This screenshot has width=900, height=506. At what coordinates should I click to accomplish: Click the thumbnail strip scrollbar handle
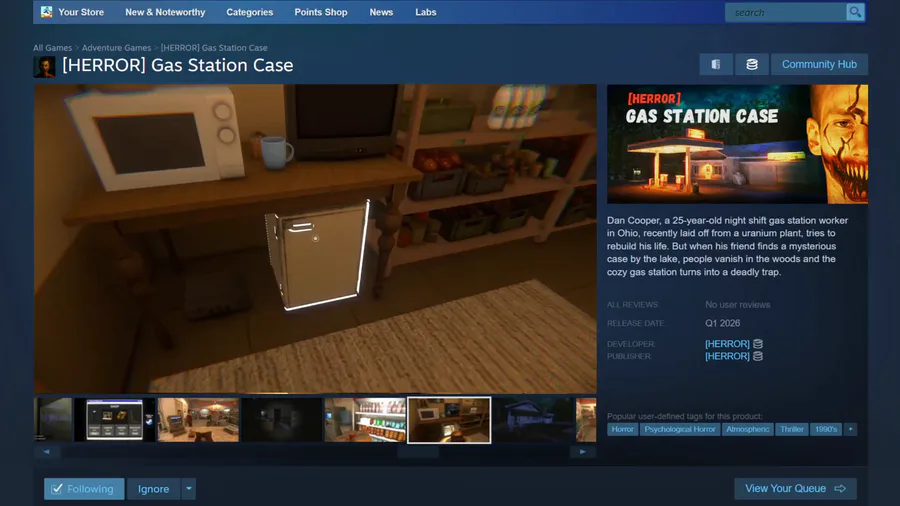click(x=418, y=452)
